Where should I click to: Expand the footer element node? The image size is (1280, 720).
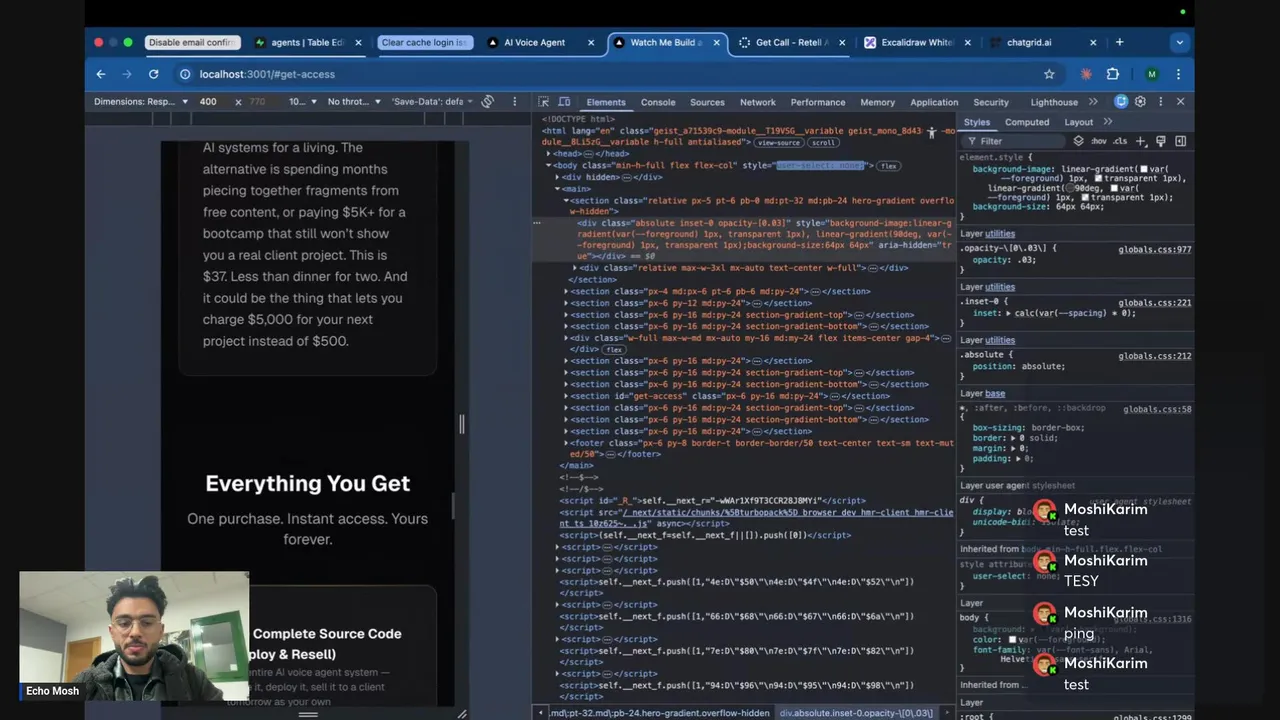click(566, 443)
